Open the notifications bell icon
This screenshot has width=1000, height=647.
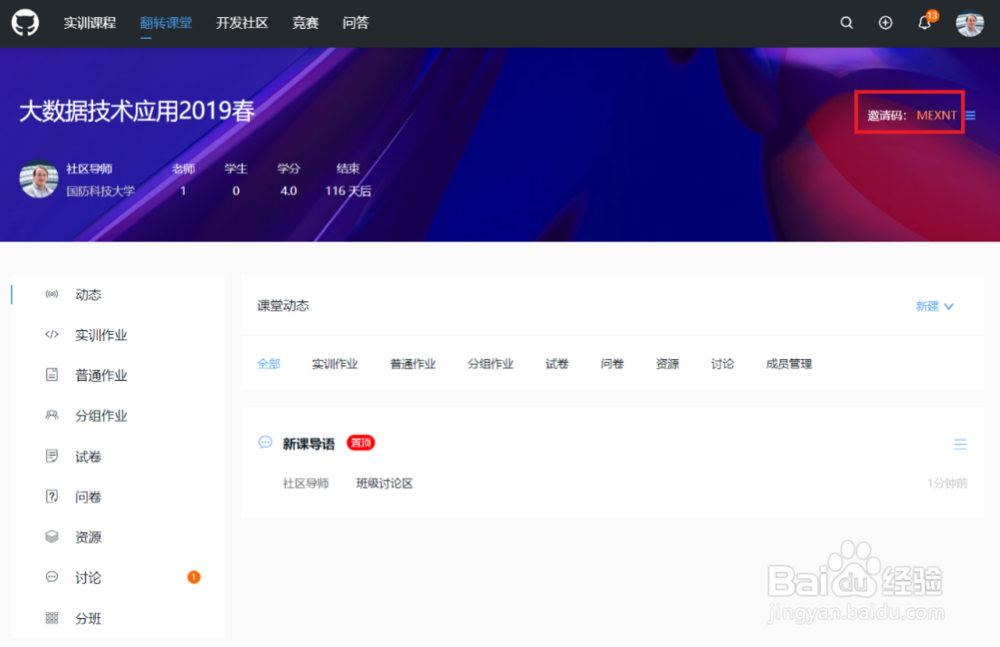(924, 23)
